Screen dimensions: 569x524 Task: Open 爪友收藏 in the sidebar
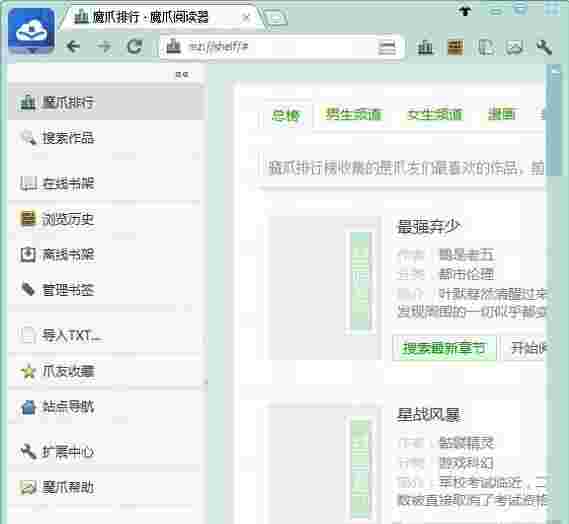pyautogui.click(x=106, y=371)
